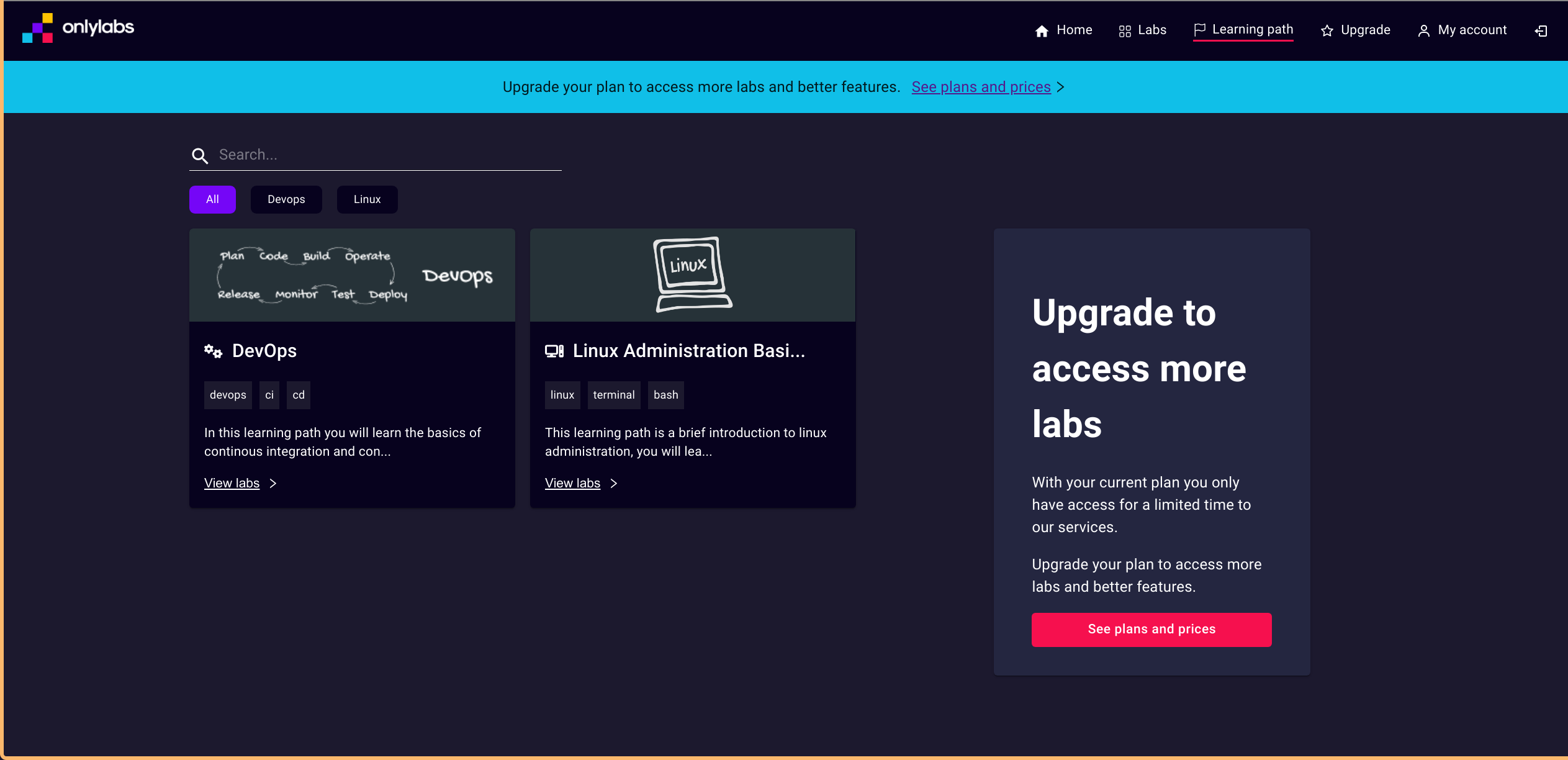Image resolution: width=1568 pixels, height=760 pixels.
Task: Open View labs for Linux Administration
Action: tap(572, 483)
